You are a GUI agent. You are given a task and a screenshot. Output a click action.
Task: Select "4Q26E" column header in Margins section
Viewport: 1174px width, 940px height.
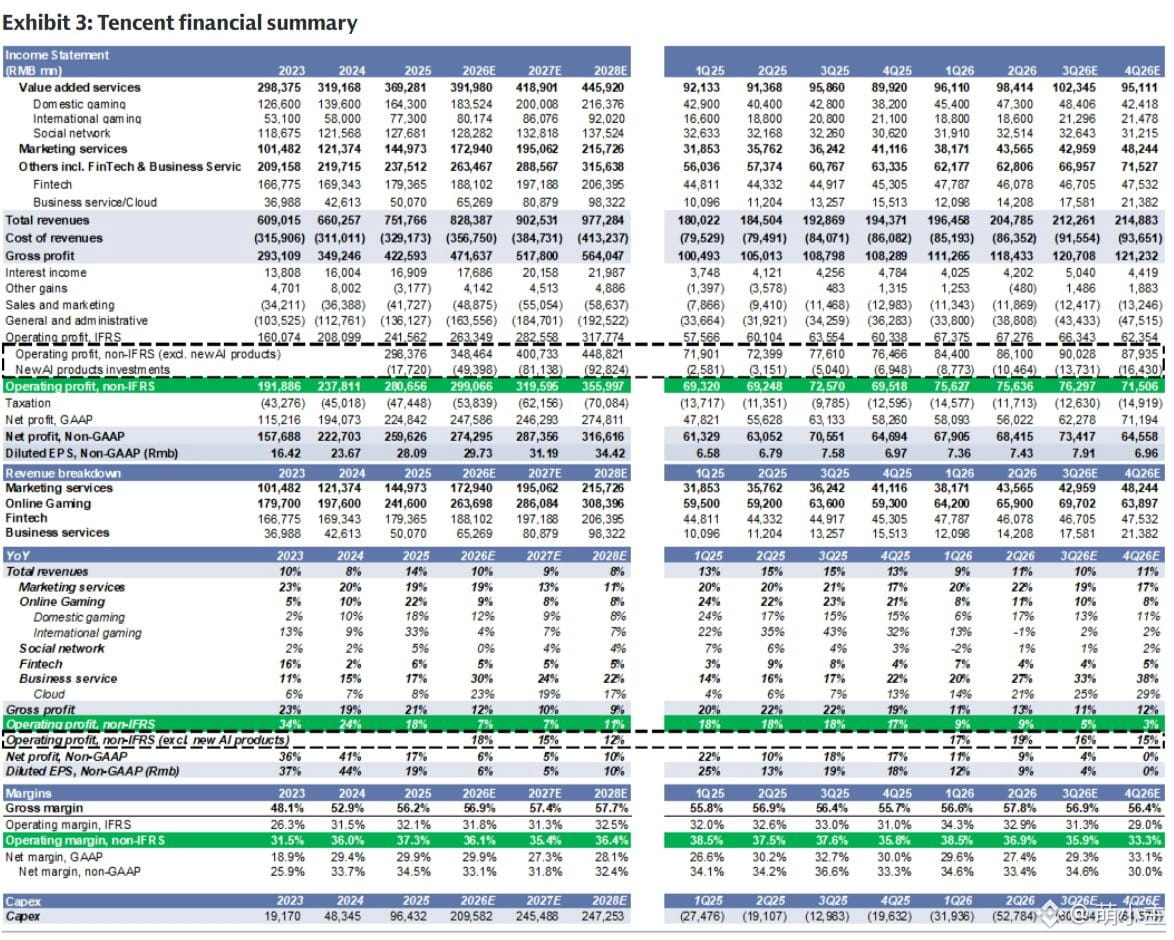point(1143,793)
